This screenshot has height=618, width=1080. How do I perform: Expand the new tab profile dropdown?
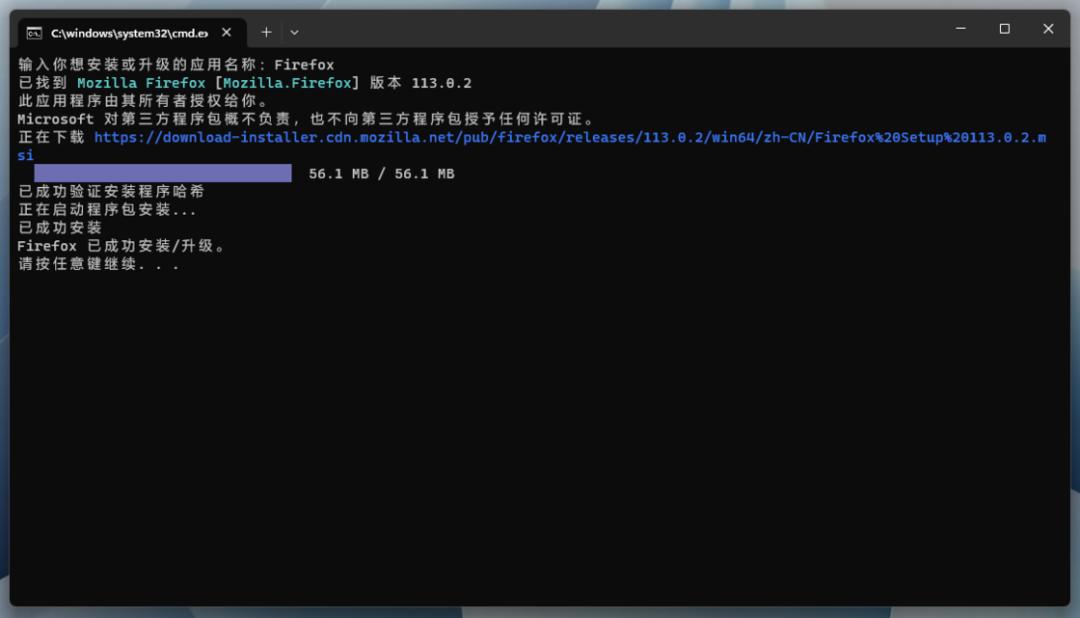point(294,32)
